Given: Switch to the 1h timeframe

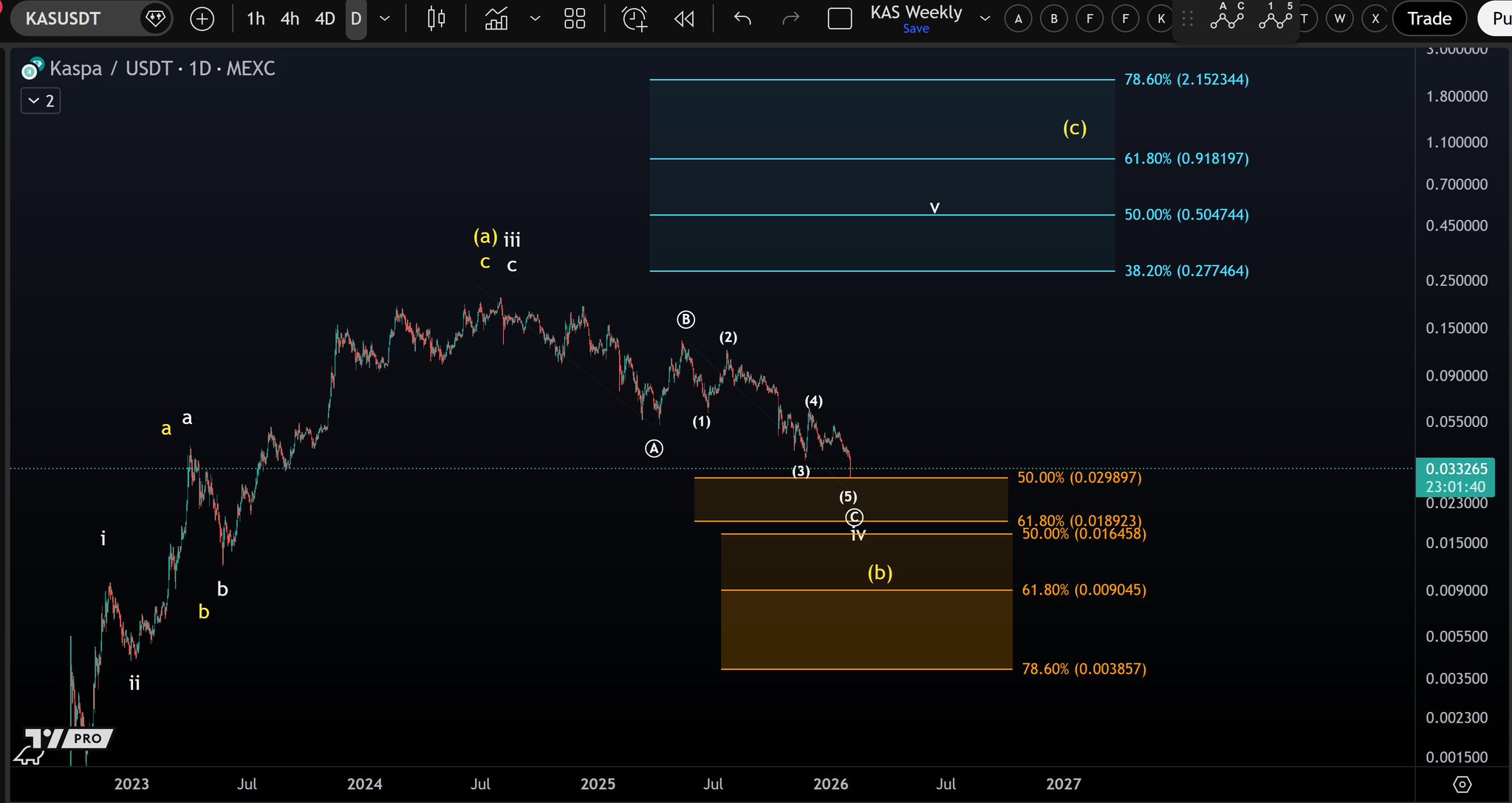Looking at the screenshot, I should coord(256,18).
